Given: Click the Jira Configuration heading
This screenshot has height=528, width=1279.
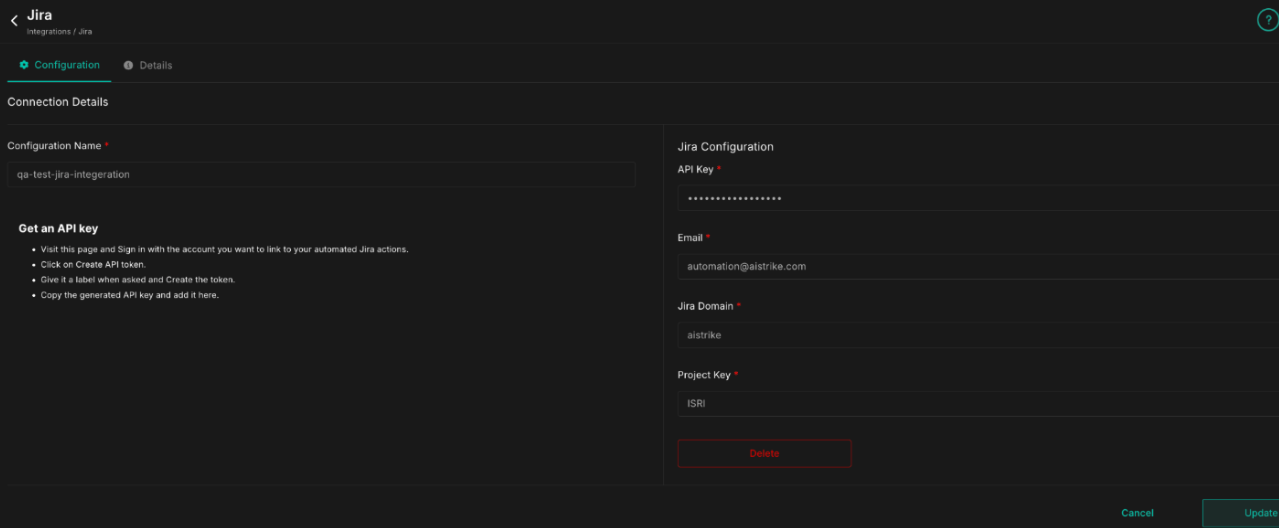Looking at the screenshot, I should pos(726,146).
